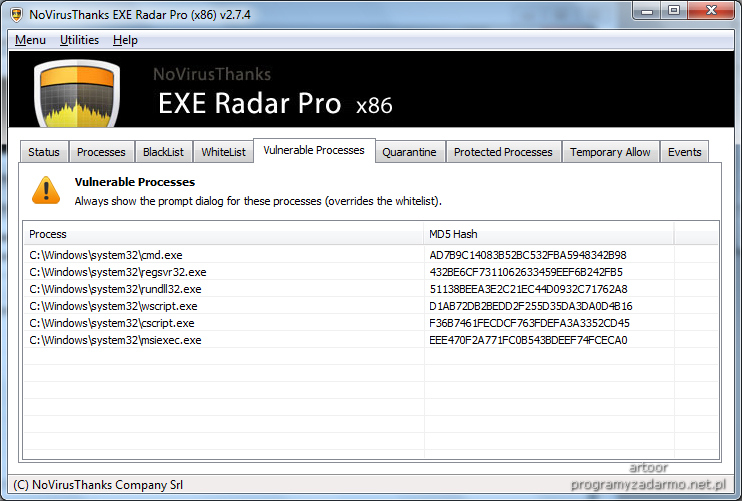This screenshot has width=742, height=501.
Task: Click the NoVirusThanks Company Srl status text
Action: [98, 485]
